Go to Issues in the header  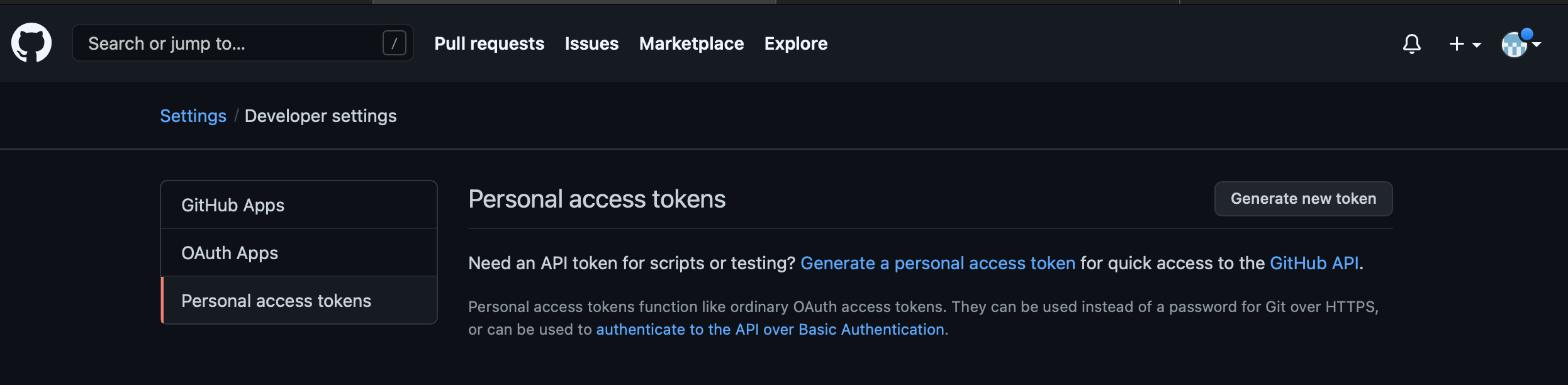(x=591, y=43)
